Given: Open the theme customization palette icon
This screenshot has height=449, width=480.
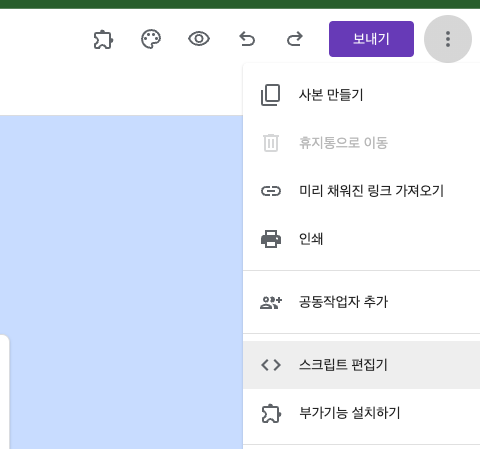Looking at the screenshot, I should [x=151, y=39].
